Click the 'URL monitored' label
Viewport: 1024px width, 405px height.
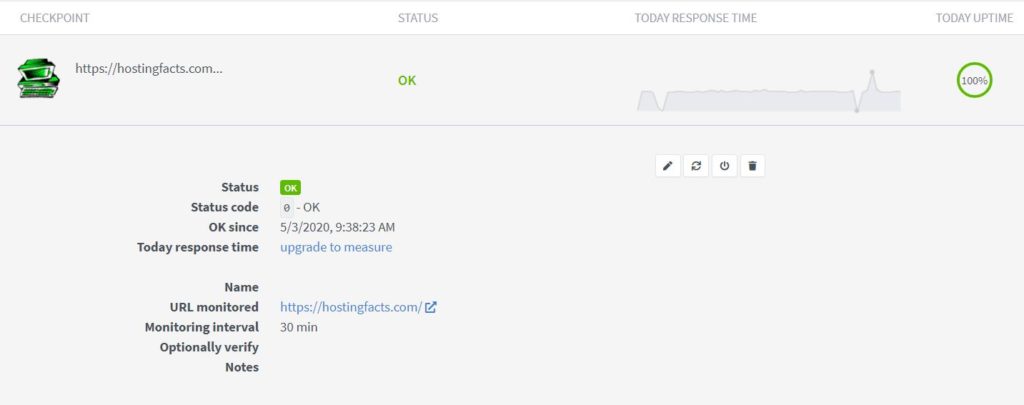[x=214, y=307]
